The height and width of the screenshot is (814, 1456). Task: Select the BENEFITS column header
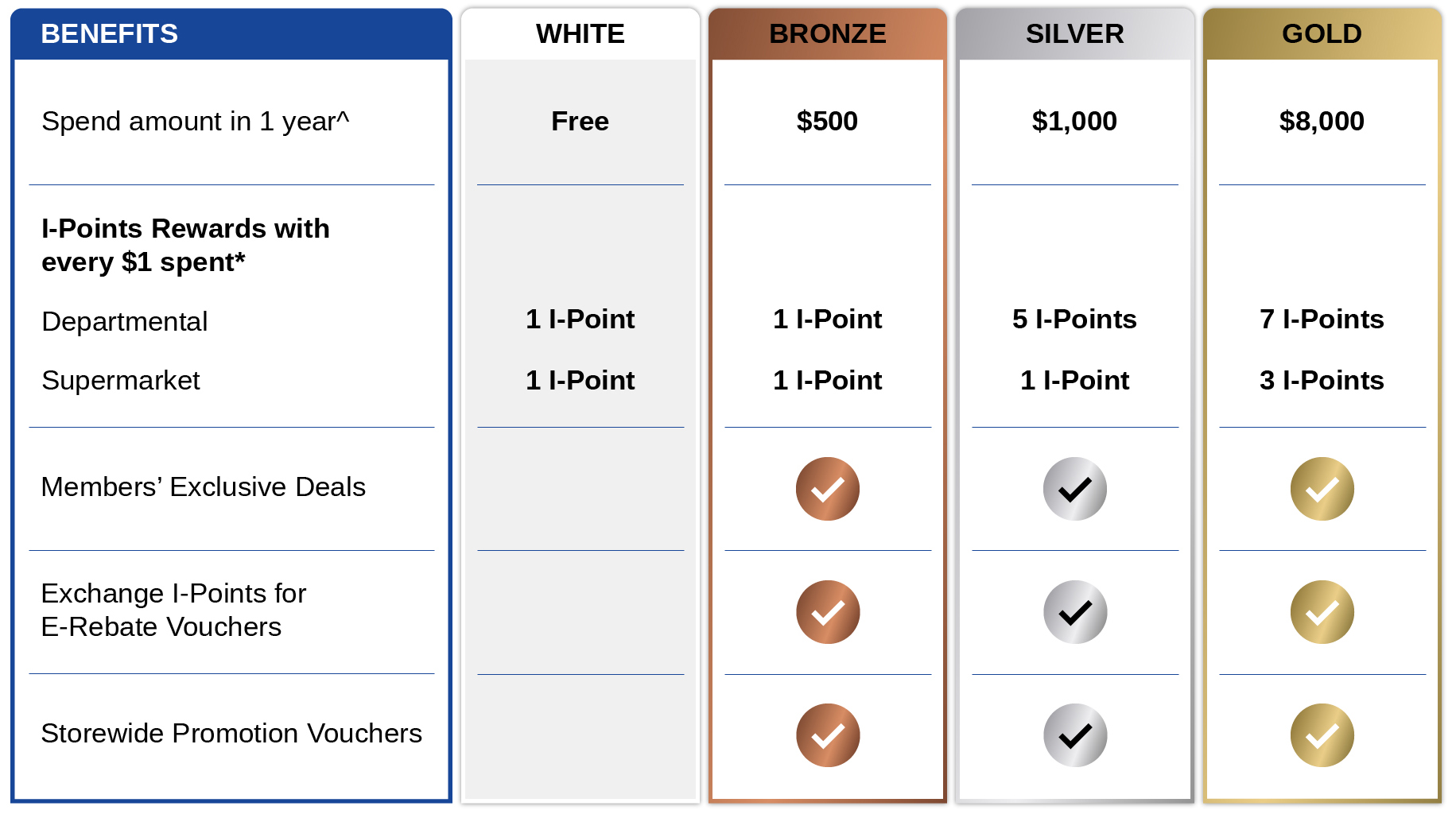click(x=110, y=34)
